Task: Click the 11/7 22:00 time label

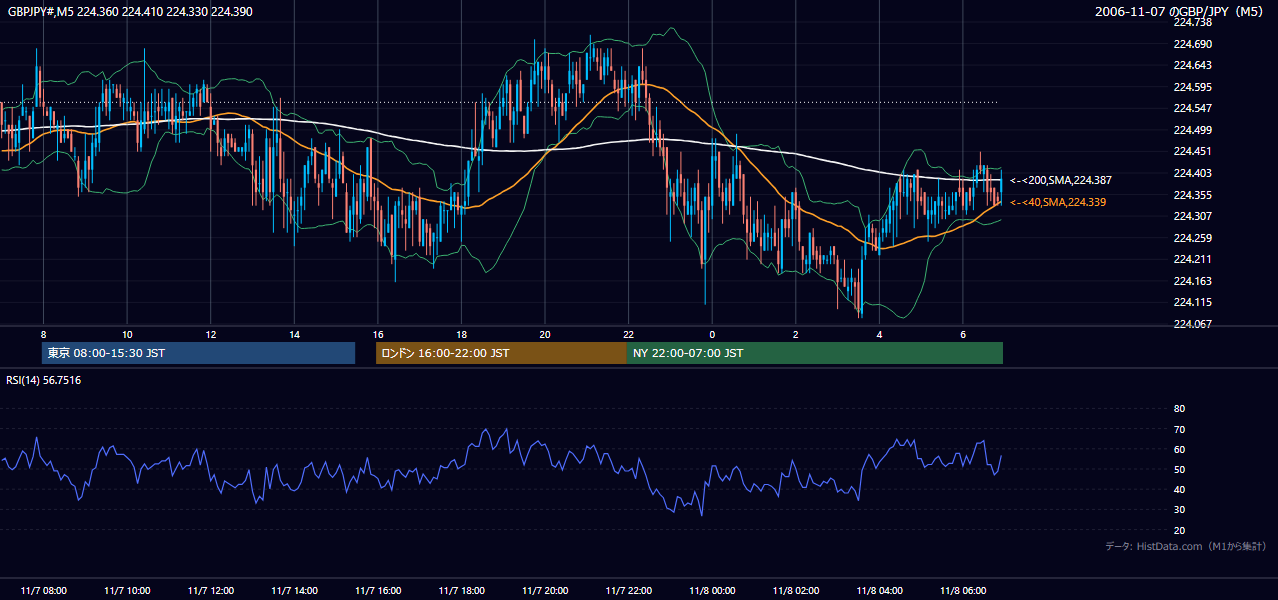Action: click(628, 591)
